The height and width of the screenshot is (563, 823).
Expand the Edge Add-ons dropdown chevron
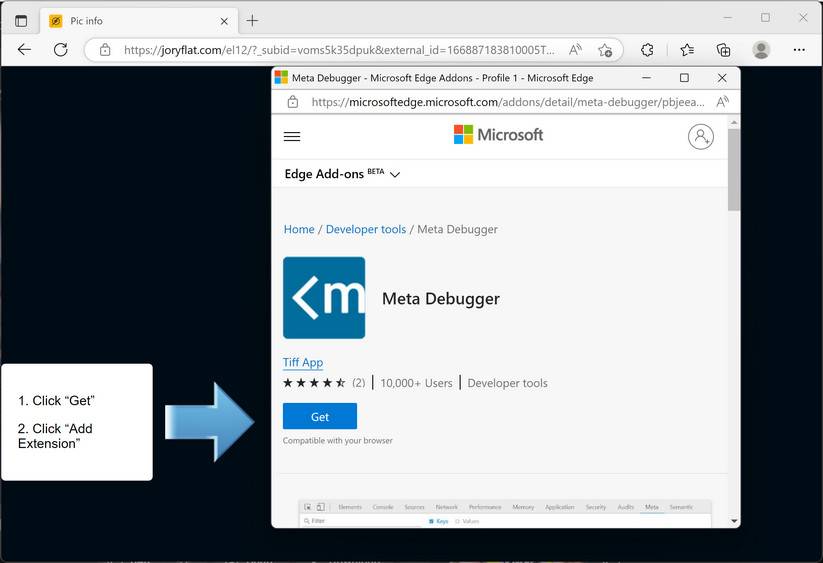click(x=395, y=174)
